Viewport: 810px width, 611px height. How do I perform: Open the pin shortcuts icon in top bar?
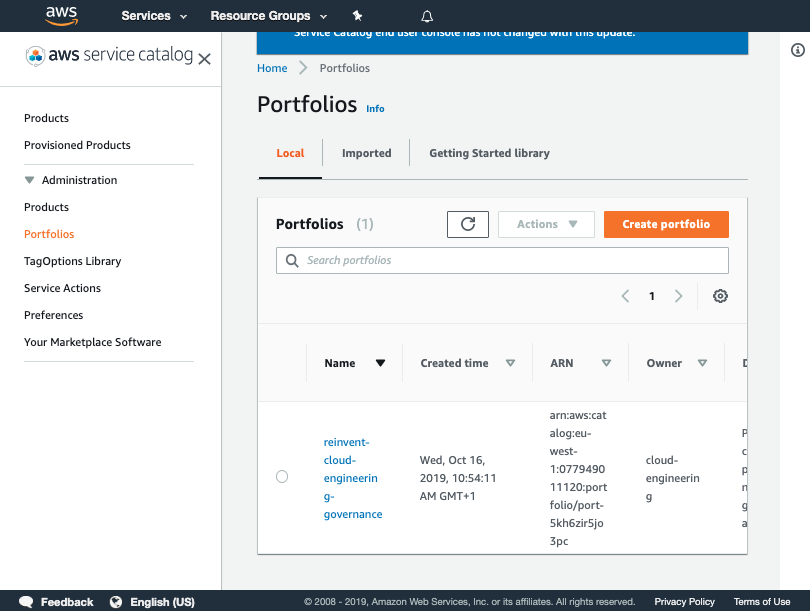[x=357, y=16]
